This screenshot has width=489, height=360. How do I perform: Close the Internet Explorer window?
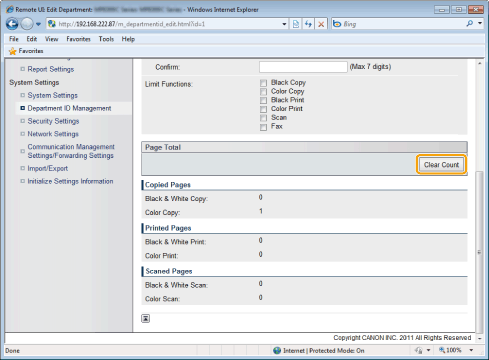[476, 10]
